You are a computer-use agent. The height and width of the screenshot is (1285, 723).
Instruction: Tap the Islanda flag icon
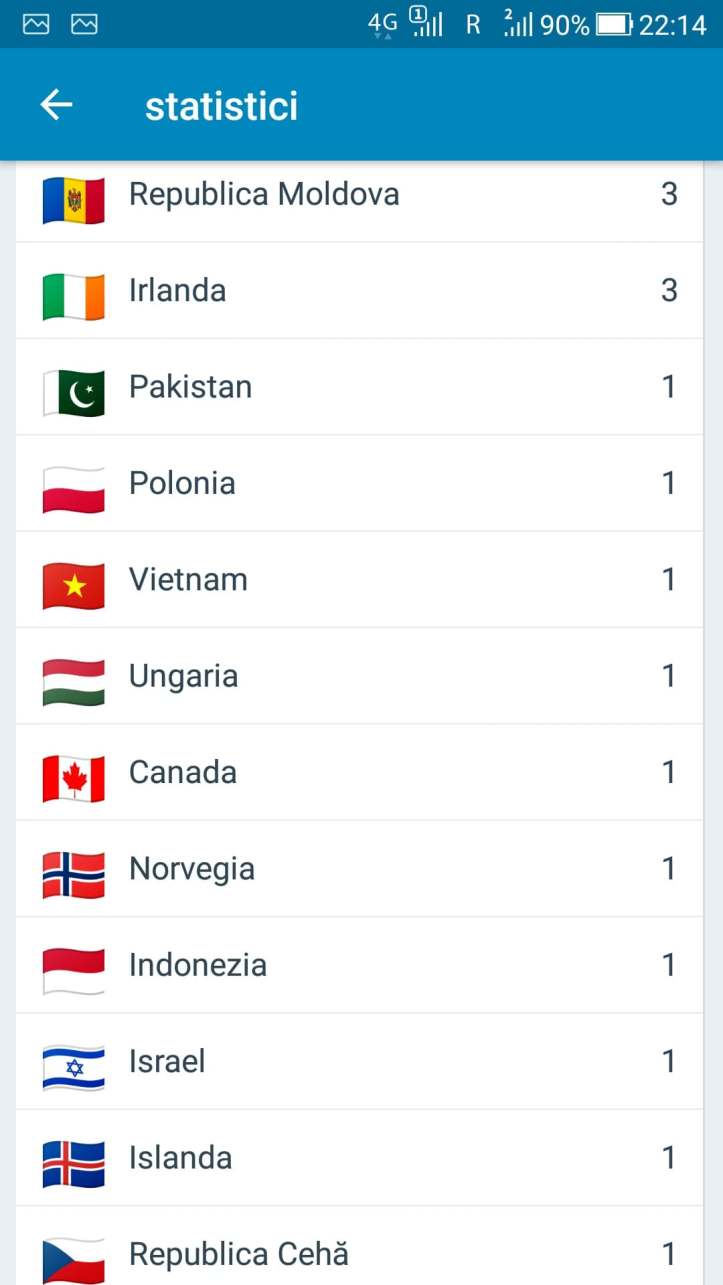point(73,1163)
